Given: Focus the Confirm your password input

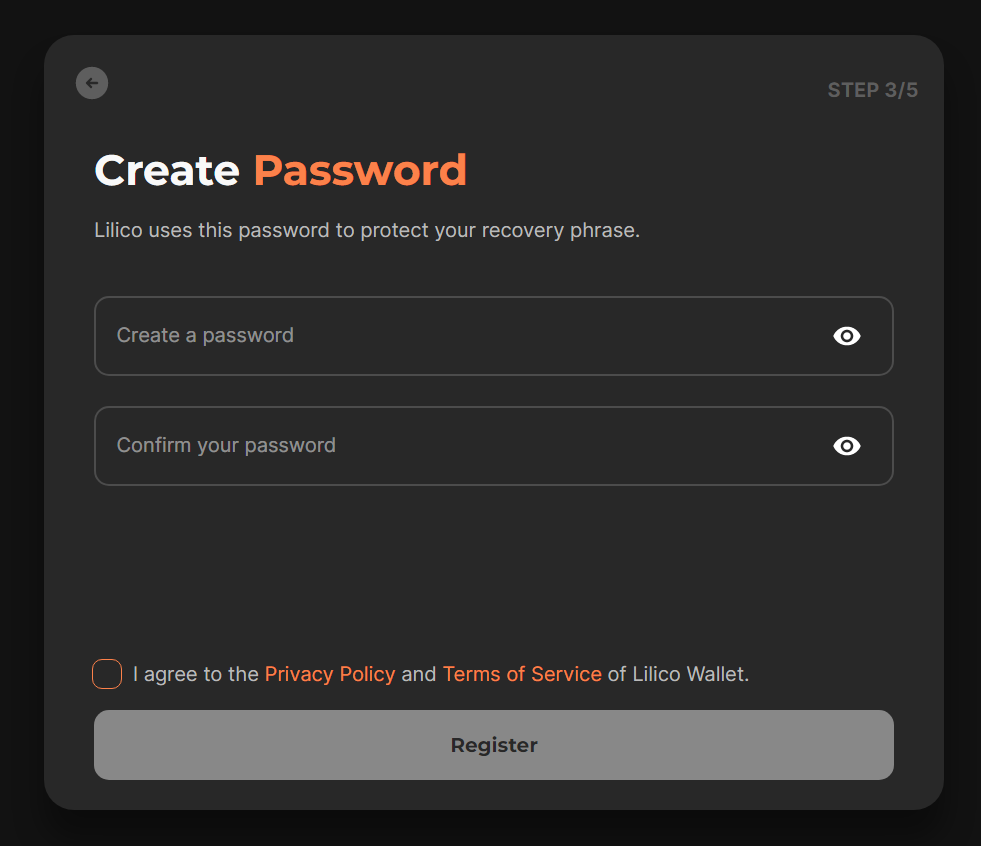Looking at the screenshot, I should coord(494,446).
